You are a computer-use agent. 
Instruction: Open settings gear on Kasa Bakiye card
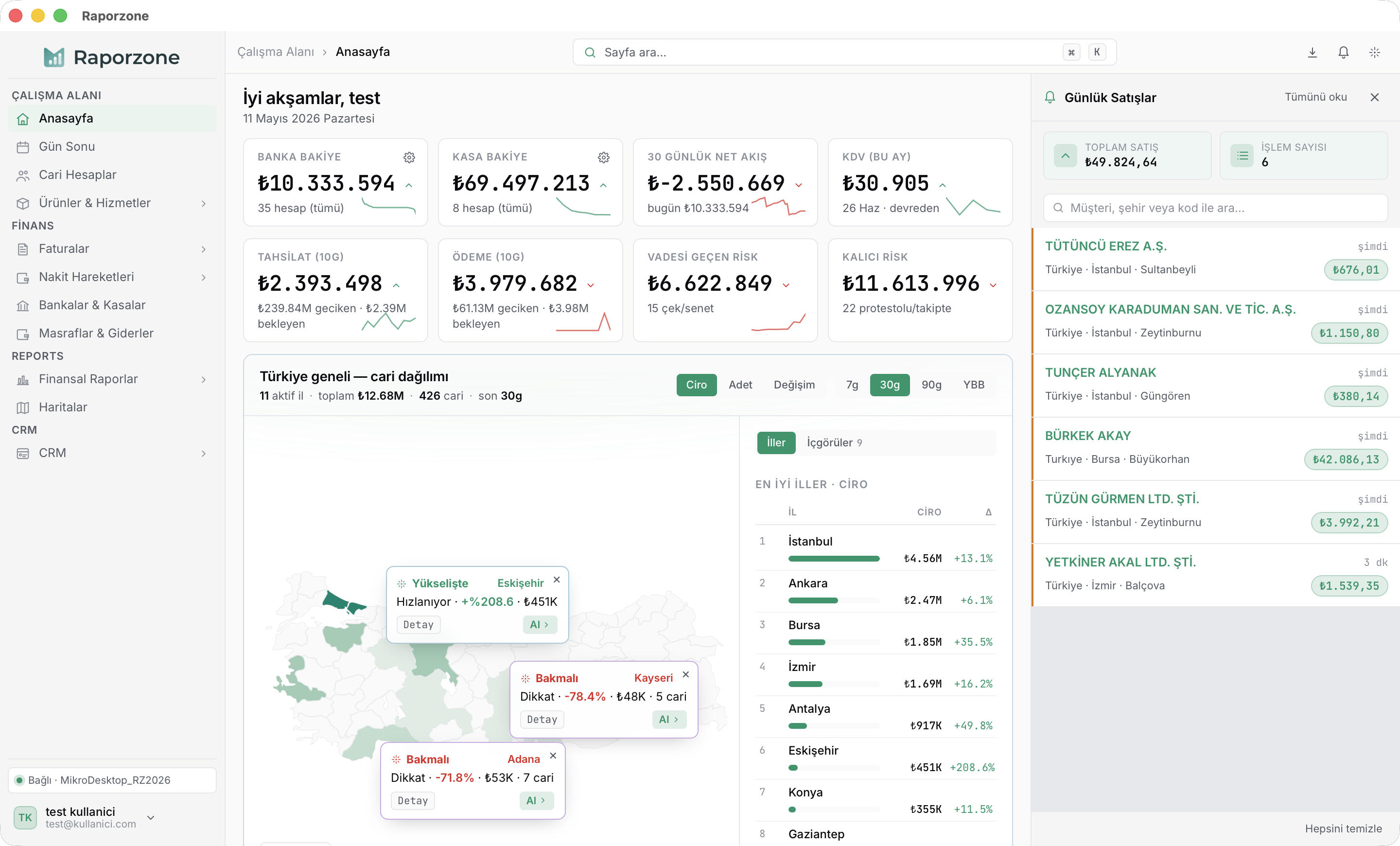pyautogui.click(x=603, y=158)
